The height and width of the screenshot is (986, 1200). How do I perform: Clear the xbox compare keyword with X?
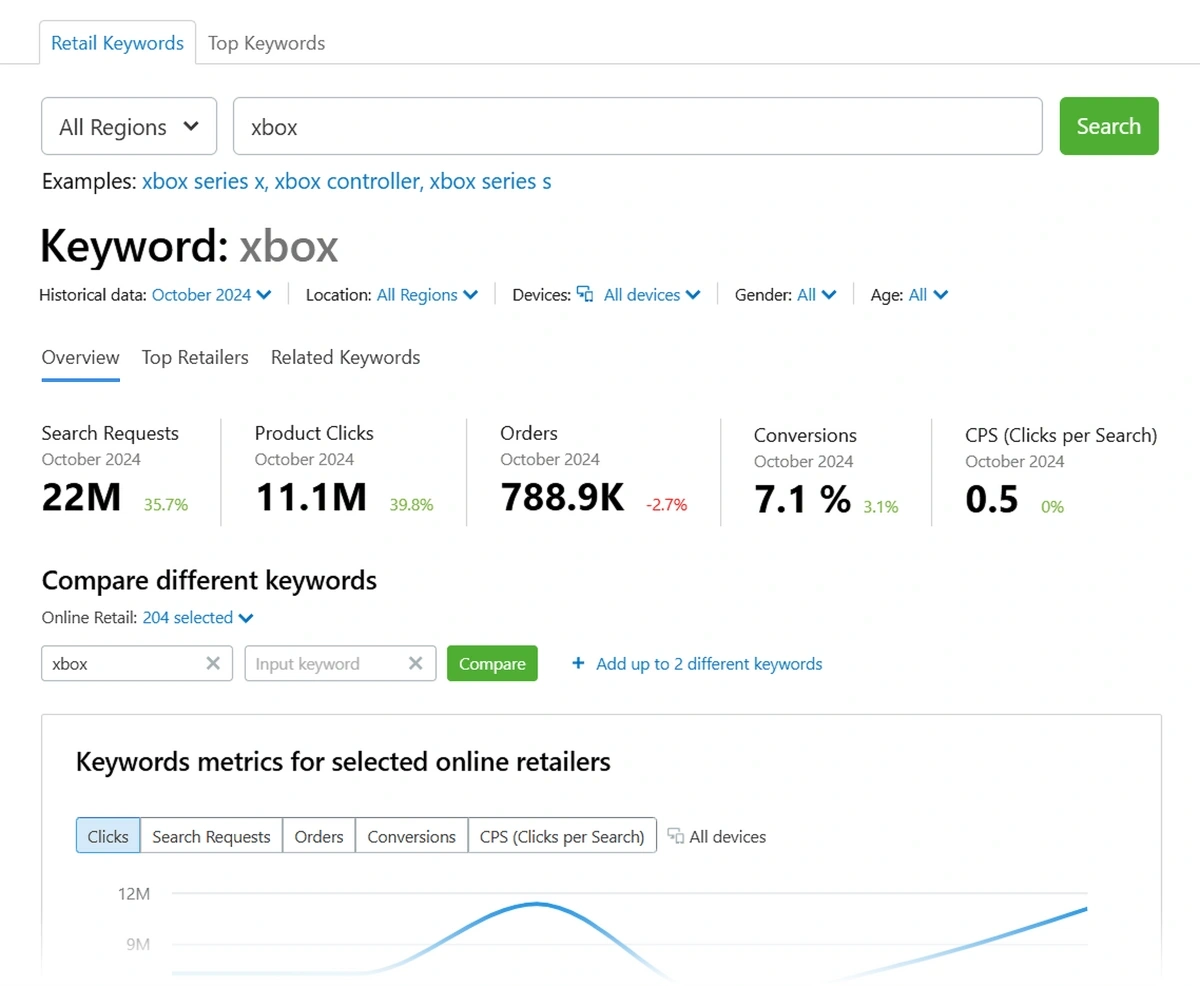pos(213,664)
